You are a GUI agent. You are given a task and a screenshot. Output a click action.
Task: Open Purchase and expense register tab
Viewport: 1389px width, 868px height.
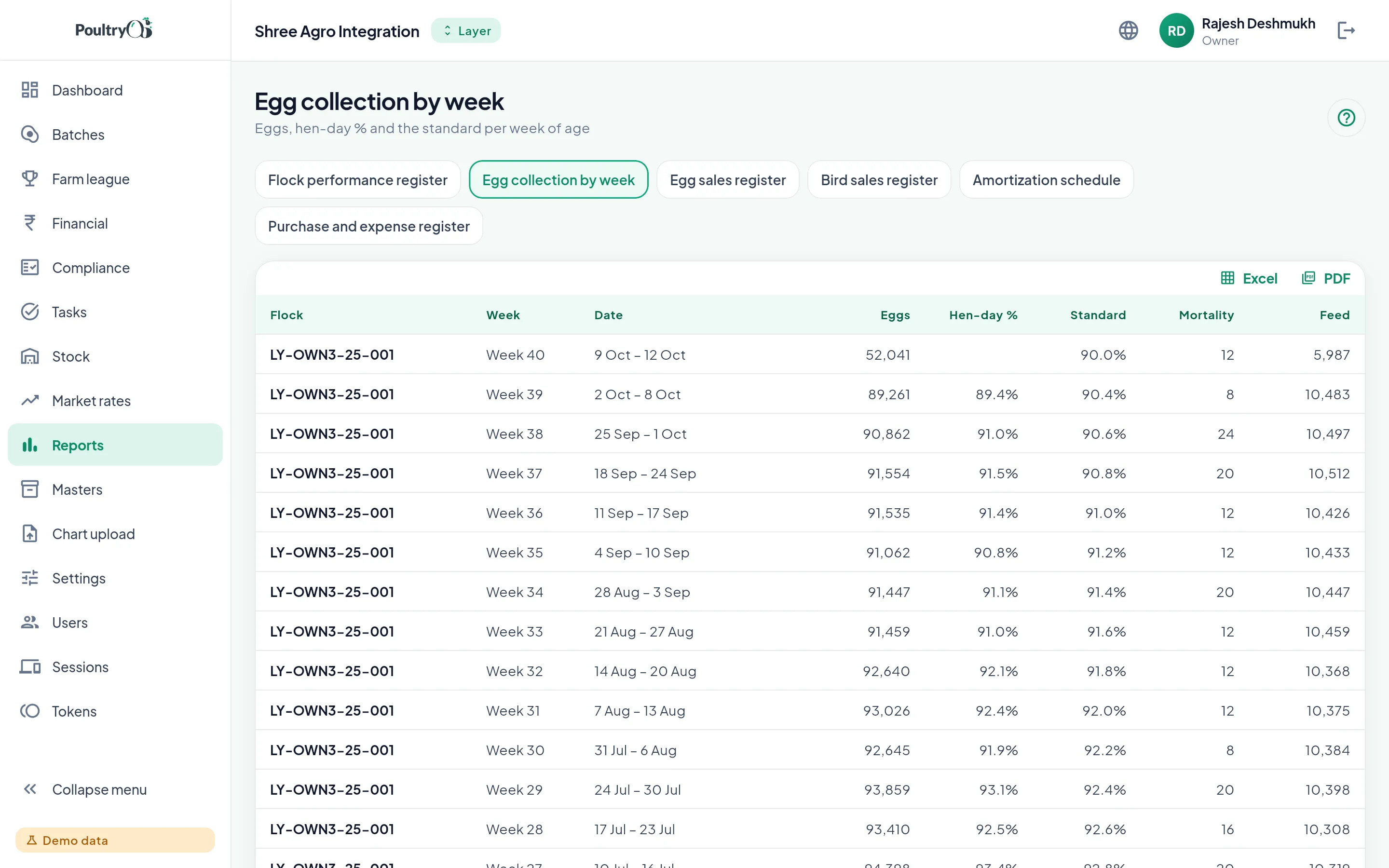point(368,226)
